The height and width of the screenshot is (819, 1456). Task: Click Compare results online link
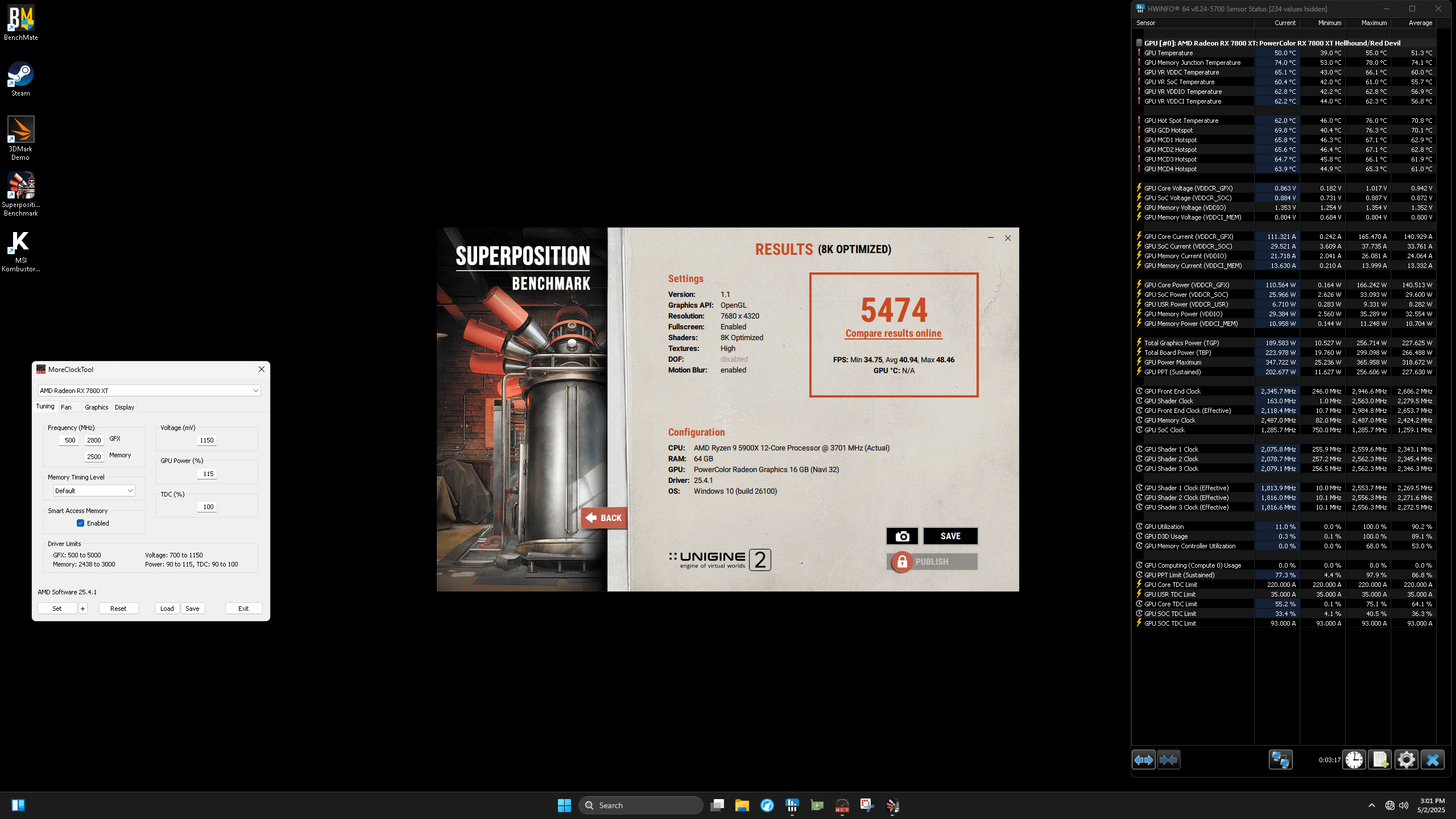894,333
